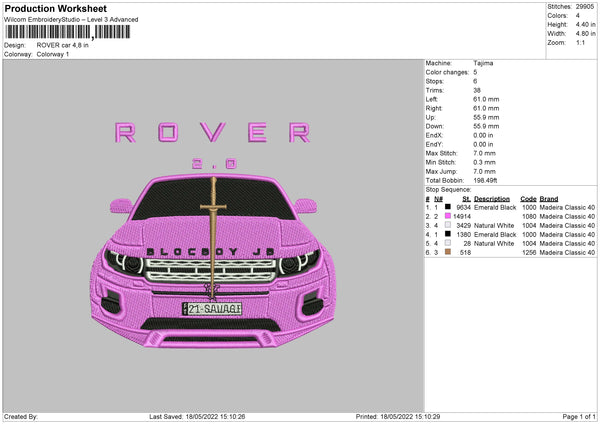Click thread code 1256 in row 6

(x=529, y=253)
